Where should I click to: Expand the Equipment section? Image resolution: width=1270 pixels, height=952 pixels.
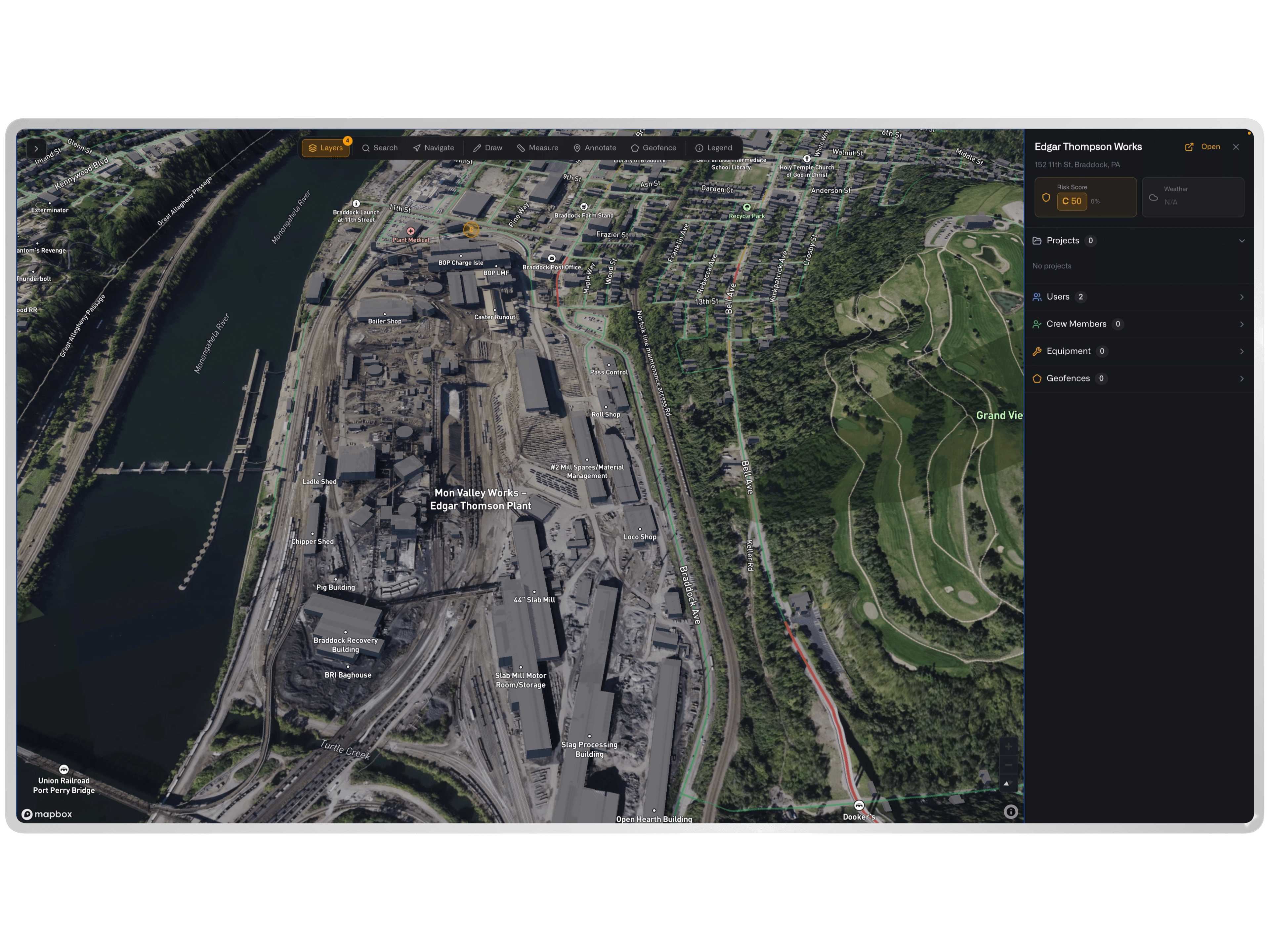tap(1138, 351)
